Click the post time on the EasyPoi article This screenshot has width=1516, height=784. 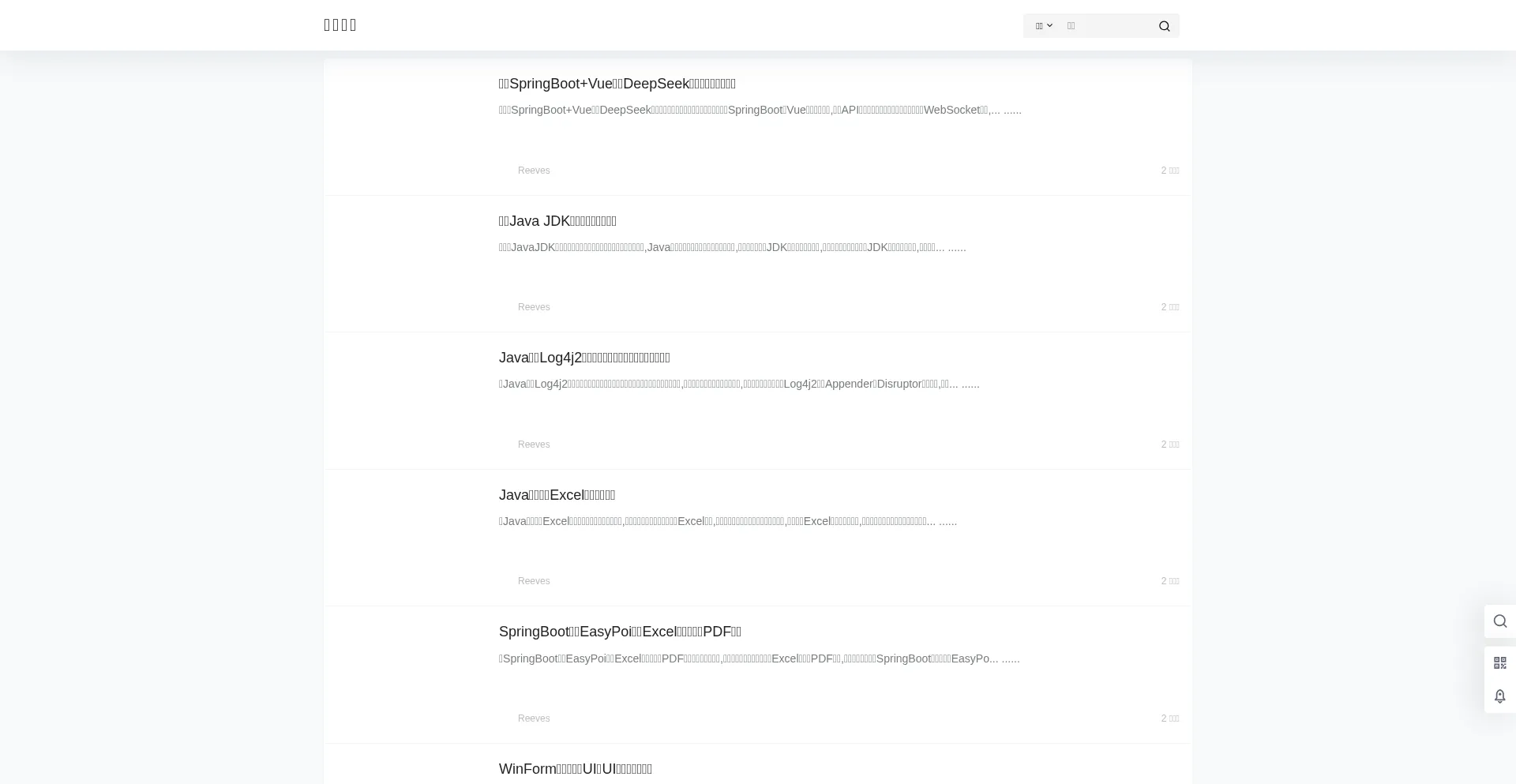(1170, 718)
